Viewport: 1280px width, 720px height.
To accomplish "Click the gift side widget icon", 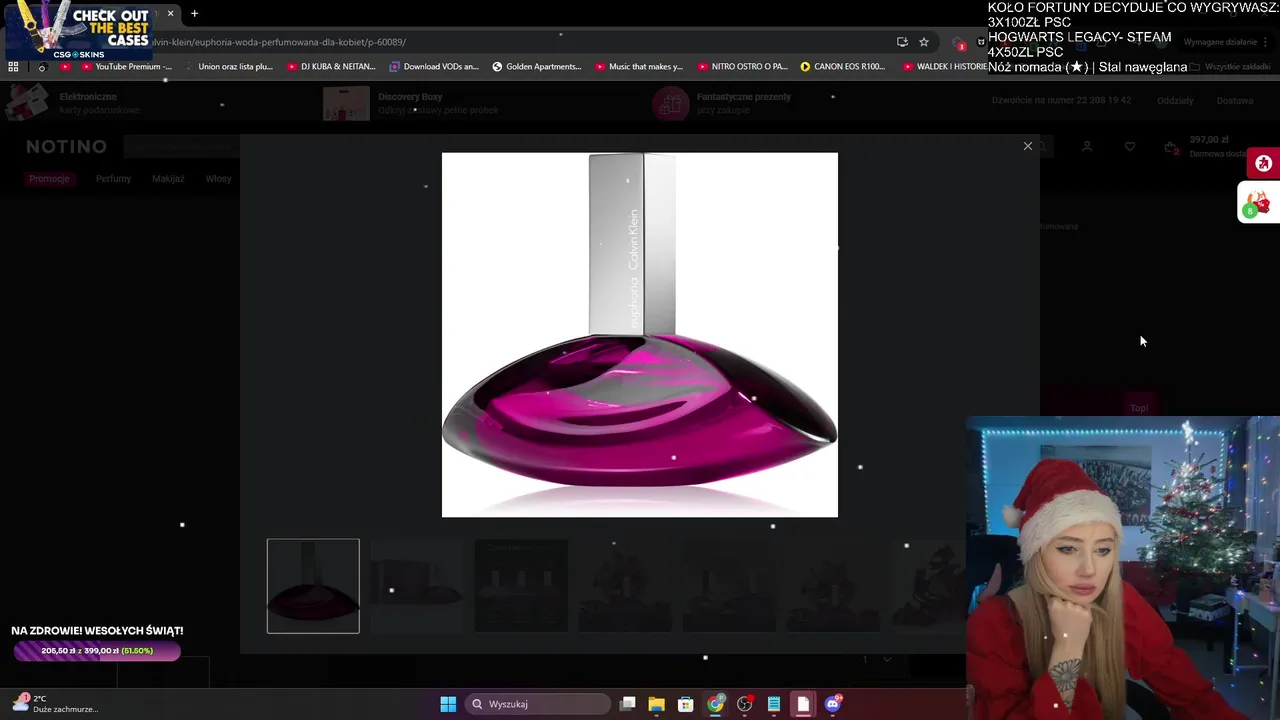I will (1258, 204).
